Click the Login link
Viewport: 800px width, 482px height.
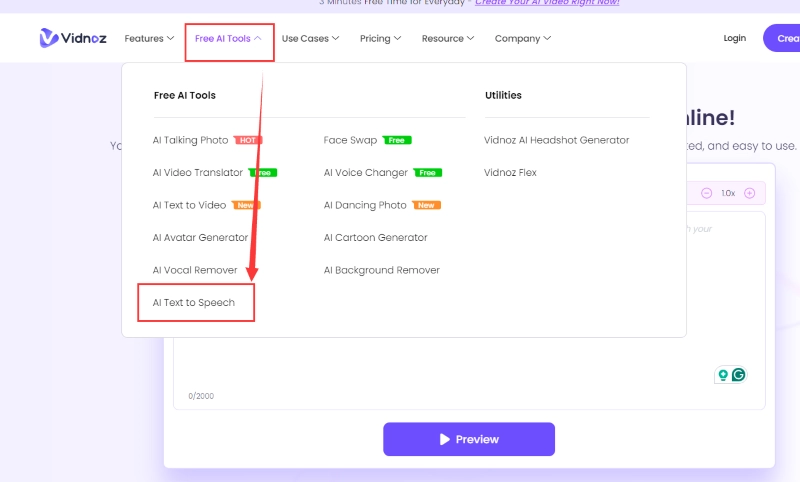[735, 38]
